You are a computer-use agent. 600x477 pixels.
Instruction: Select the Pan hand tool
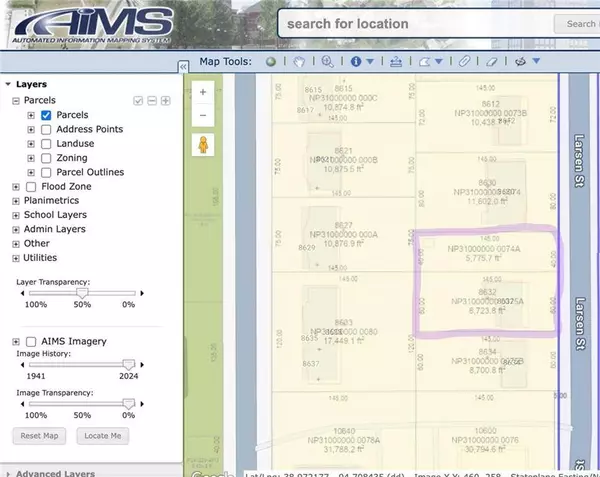click(298, 61)
